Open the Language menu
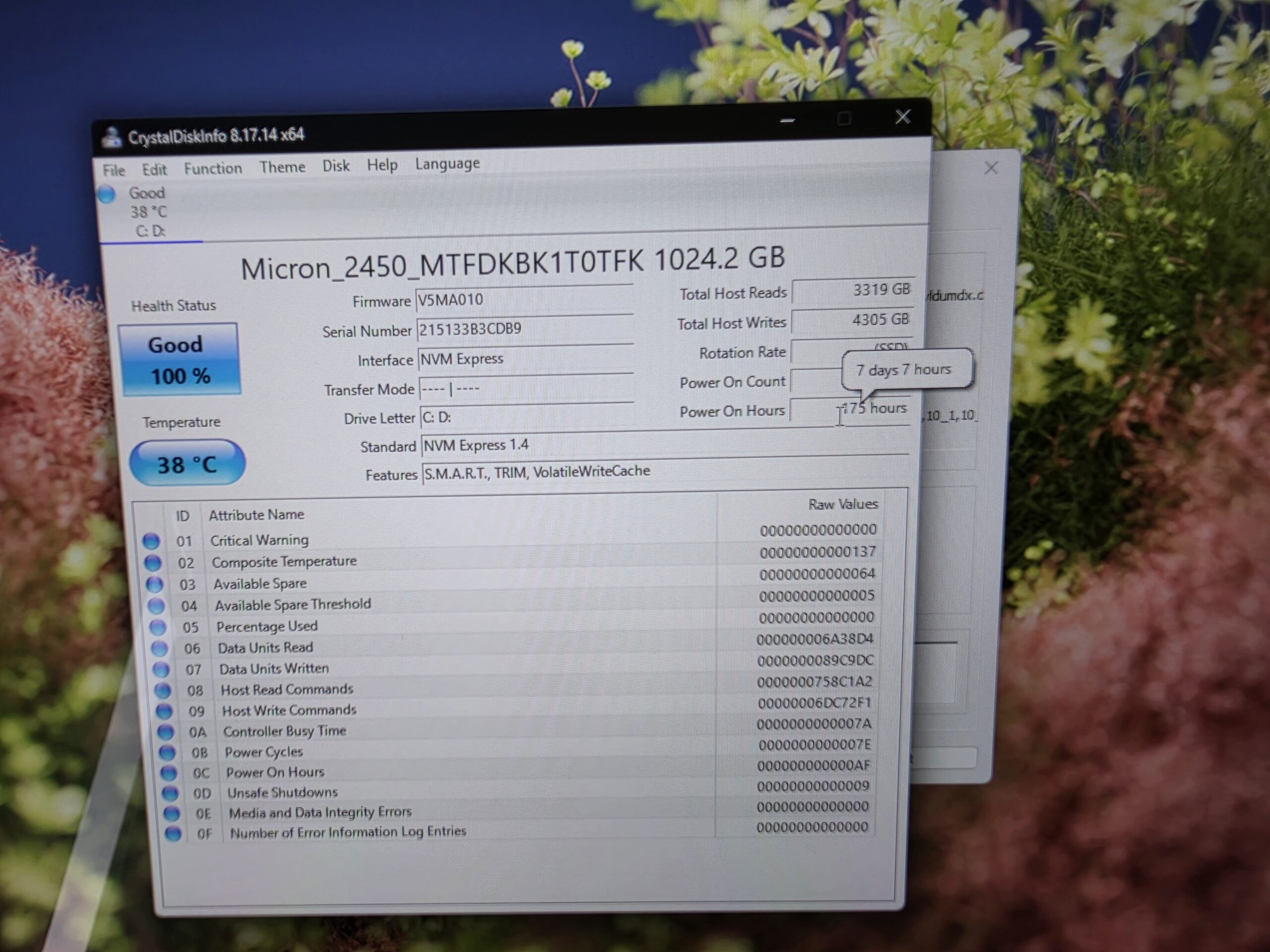 click(x=447, y=164)
